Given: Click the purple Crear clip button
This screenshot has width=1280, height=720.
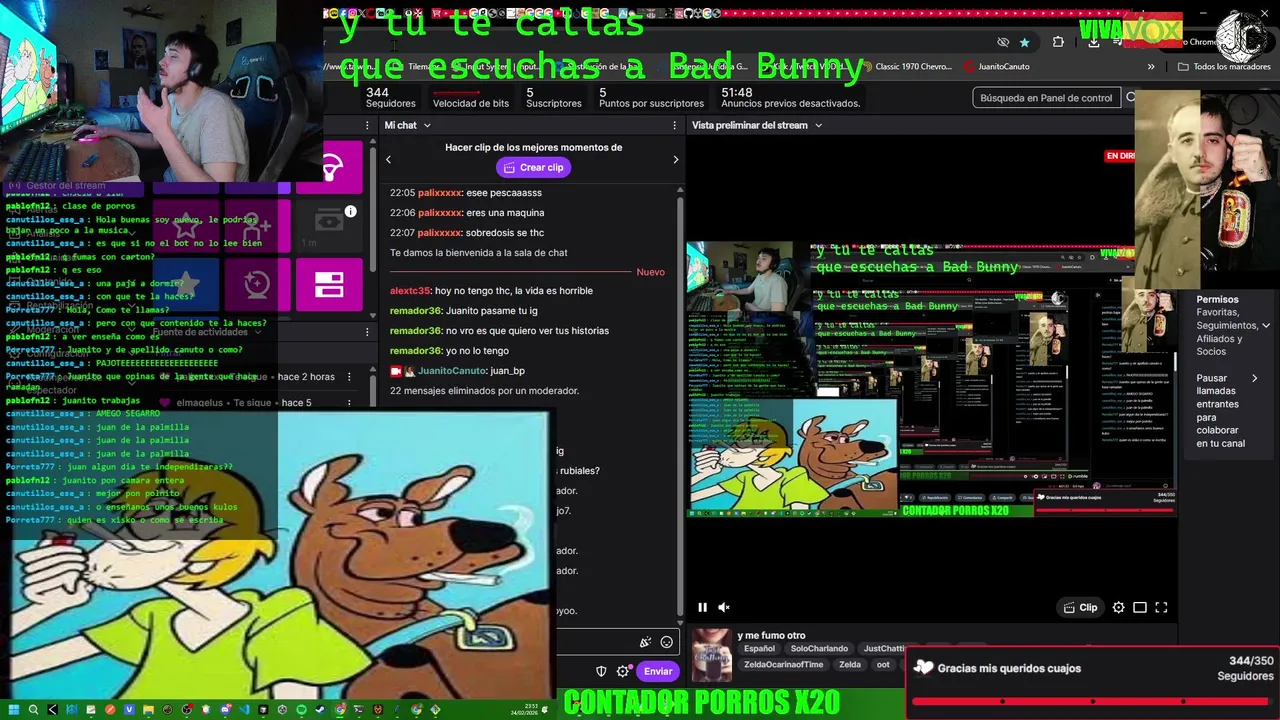Looking at the screenshot, I should coord(533,167).
